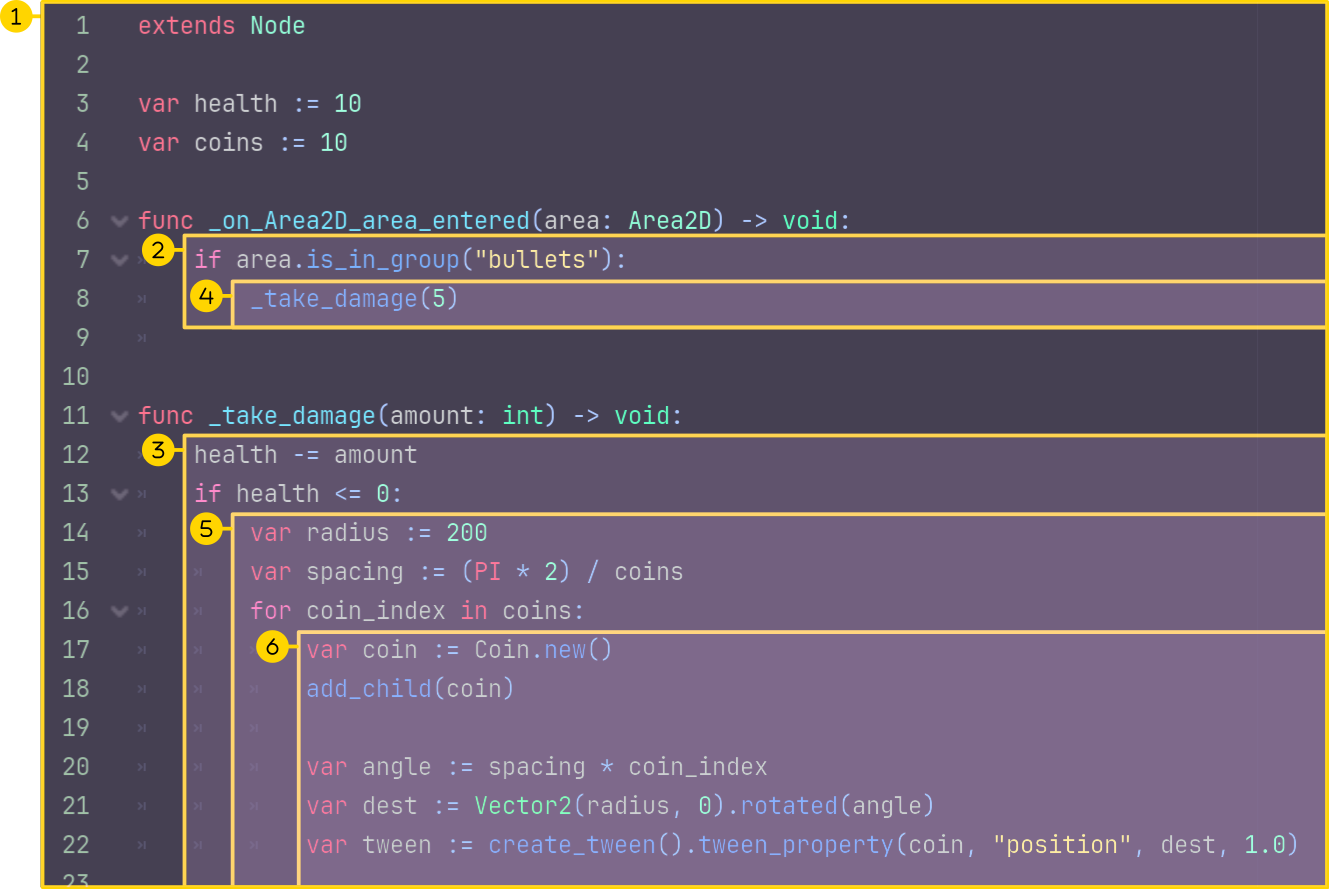Image resolution: width=1329 pixels, height=889 pixels.
Task: Click the yellow badge numbered 5
Action: [x=207, y=529]
